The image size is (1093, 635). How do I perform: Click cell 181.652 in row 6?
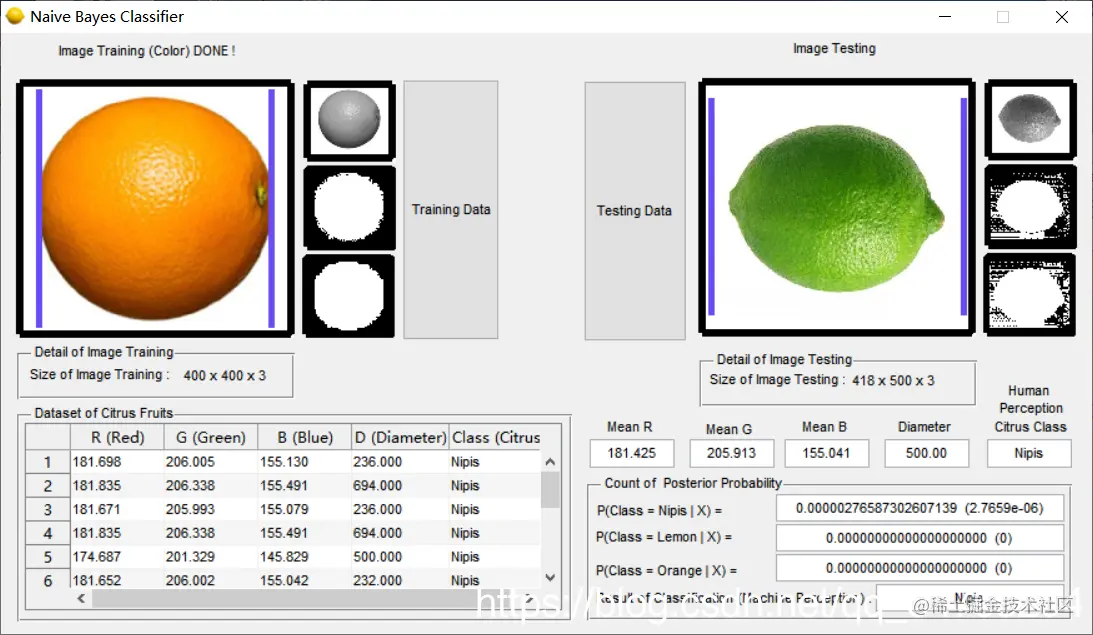117,580
